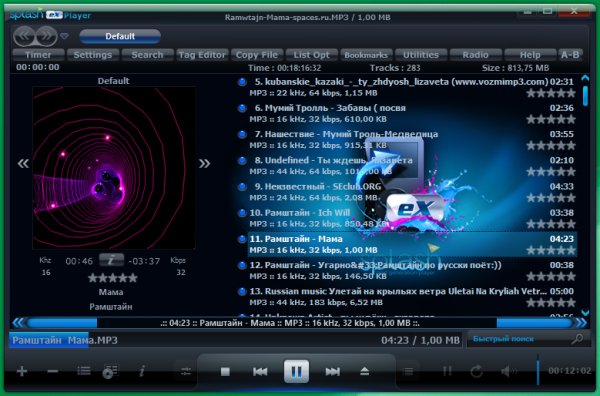Image resolution: width=600 pixels, height=396 pixels.
Task: Click blue bullet icon of track 6
Action: (x=242, y=108)
